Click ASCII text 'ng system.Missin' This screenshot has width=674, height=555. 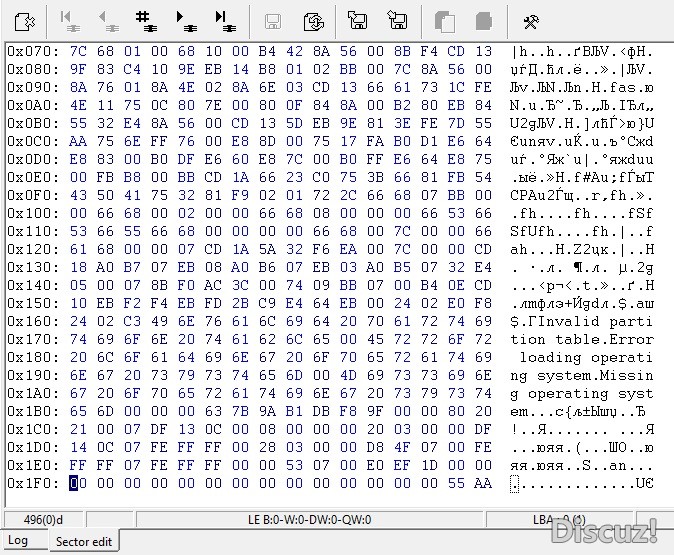point(582,375)
